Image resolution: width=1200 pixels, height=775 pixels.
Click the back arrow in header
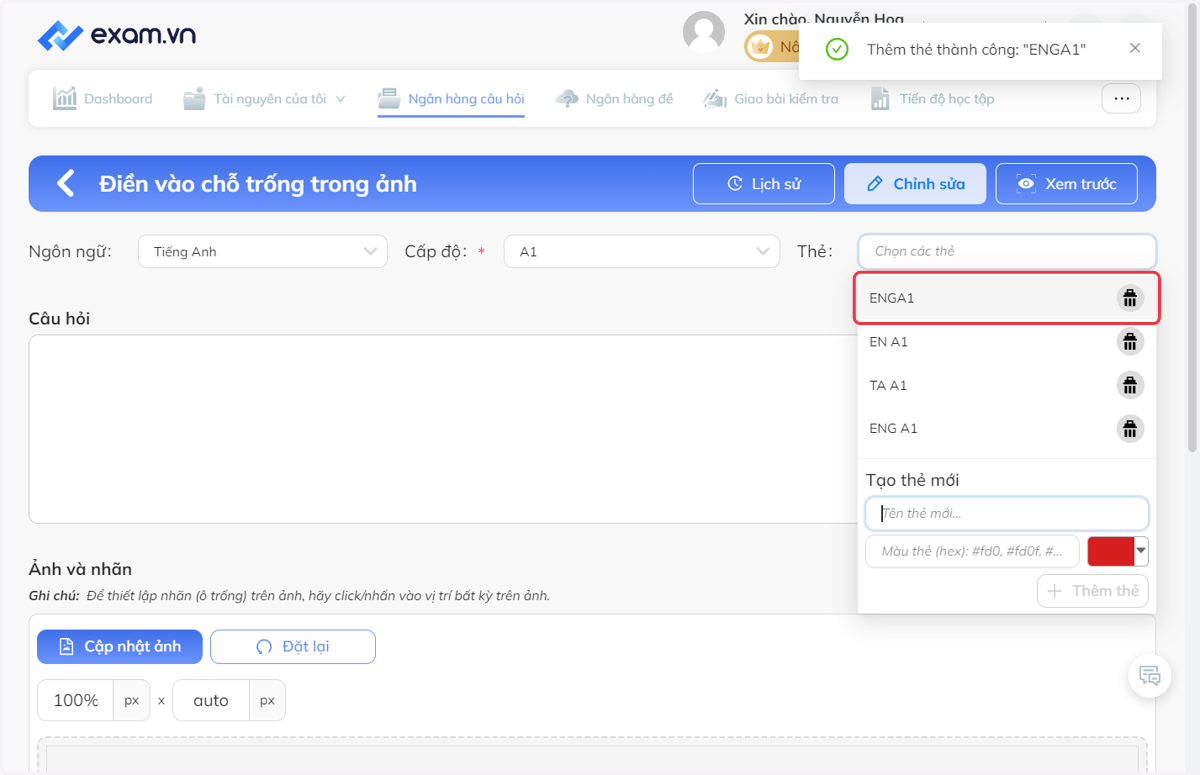point(66,183)
